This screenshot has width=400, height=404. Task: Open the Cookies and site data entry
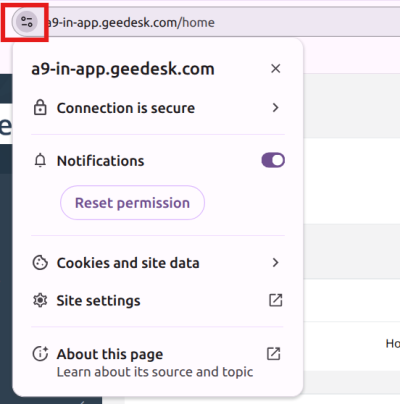click(158, 263)
